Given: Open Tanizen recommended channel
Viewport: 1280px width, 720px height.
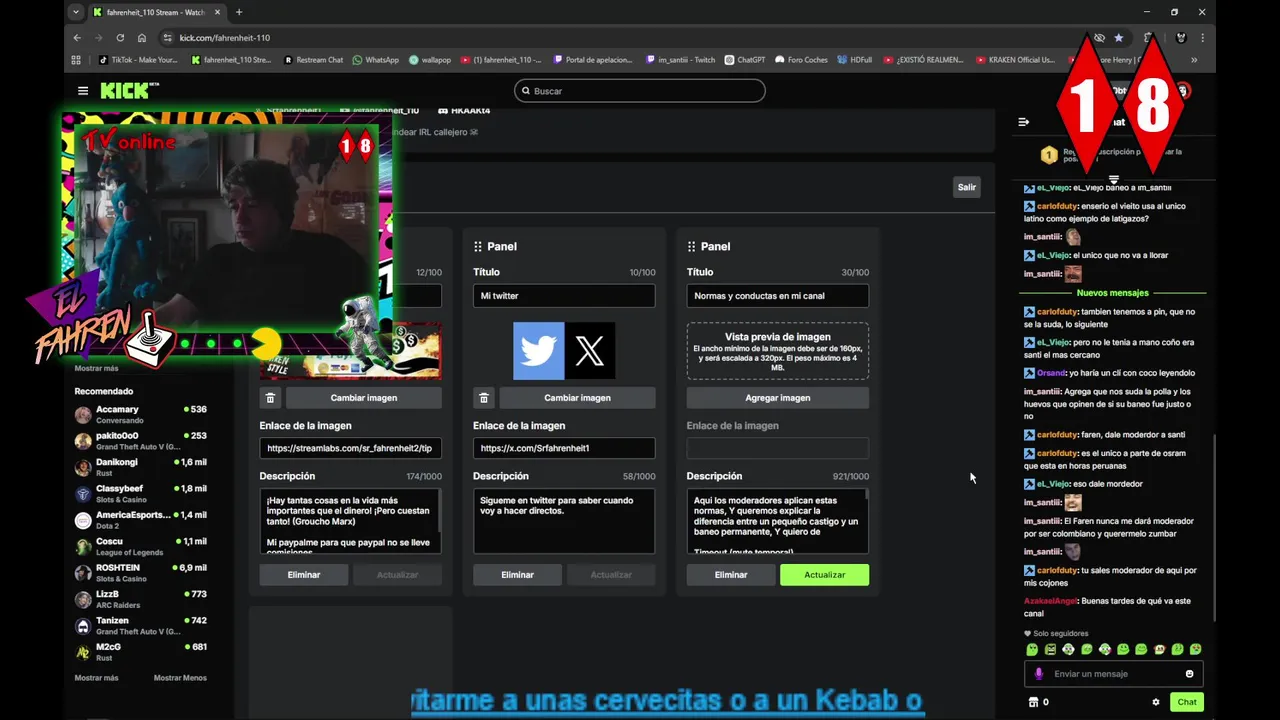Looking at the screenshot, I should pos(141,626).
